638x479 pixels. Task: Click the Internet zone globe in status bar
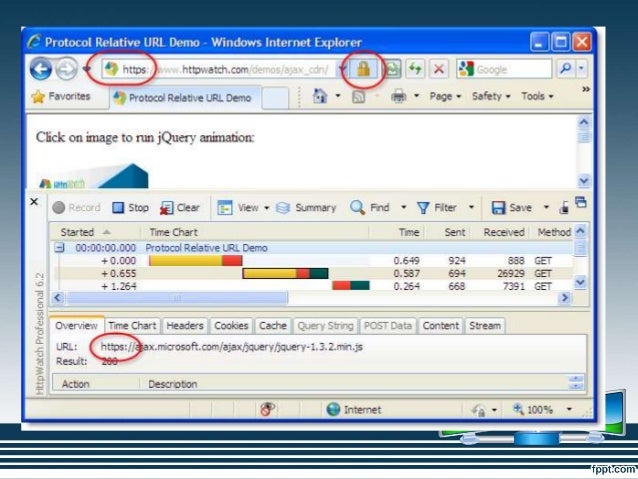pyautogui.click(x=333, y=409)
